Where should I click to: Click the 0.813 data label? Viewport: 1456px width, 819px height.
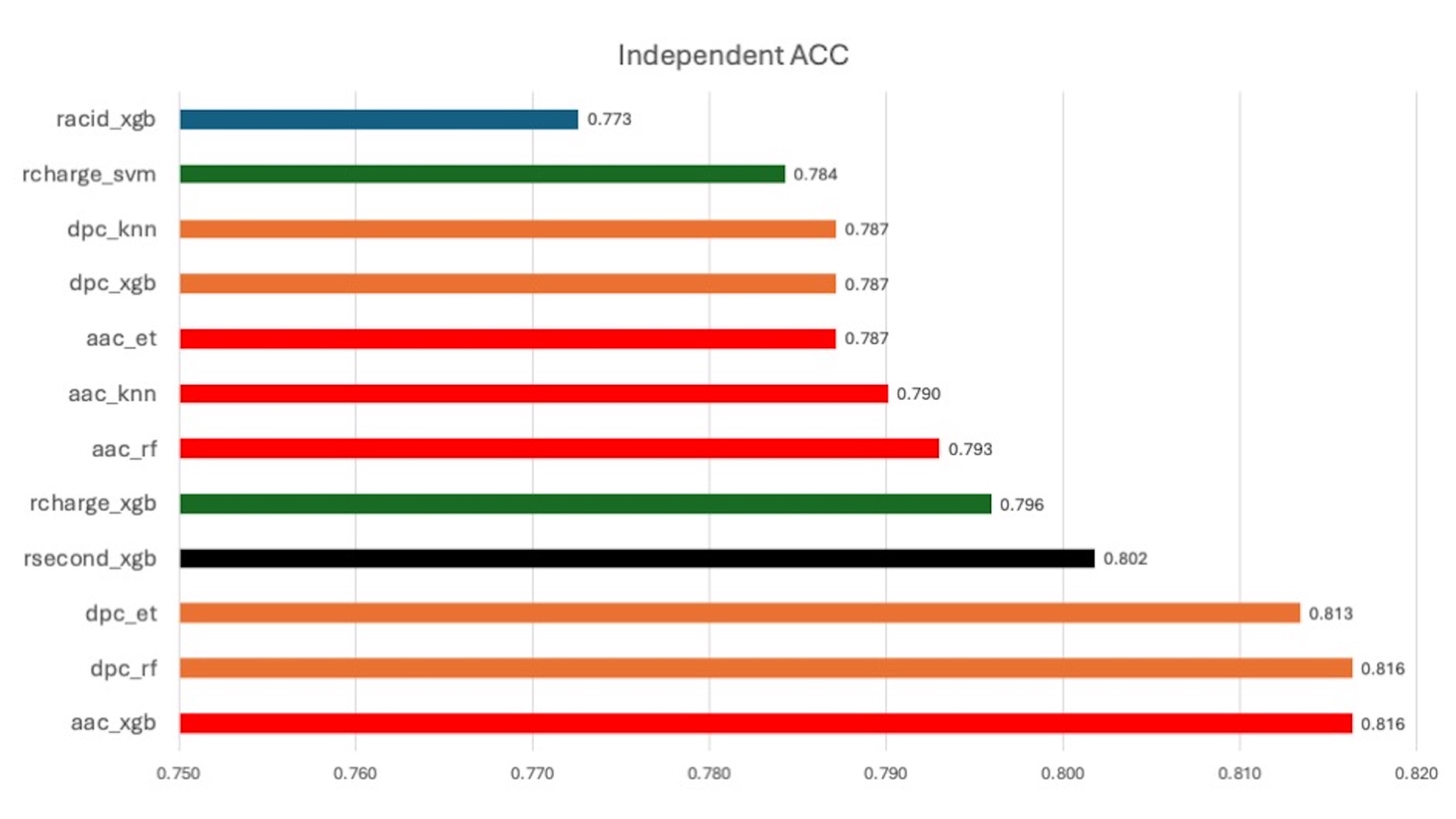(x=1330, y=614)
